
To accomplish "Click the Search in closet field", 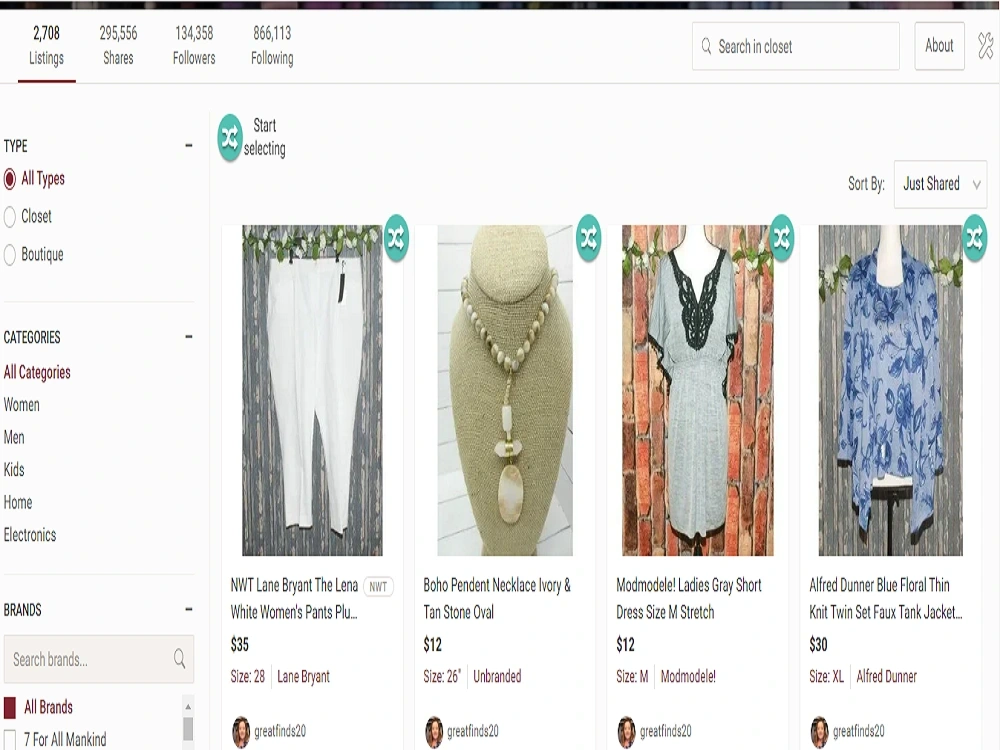I will click(795, 46).
